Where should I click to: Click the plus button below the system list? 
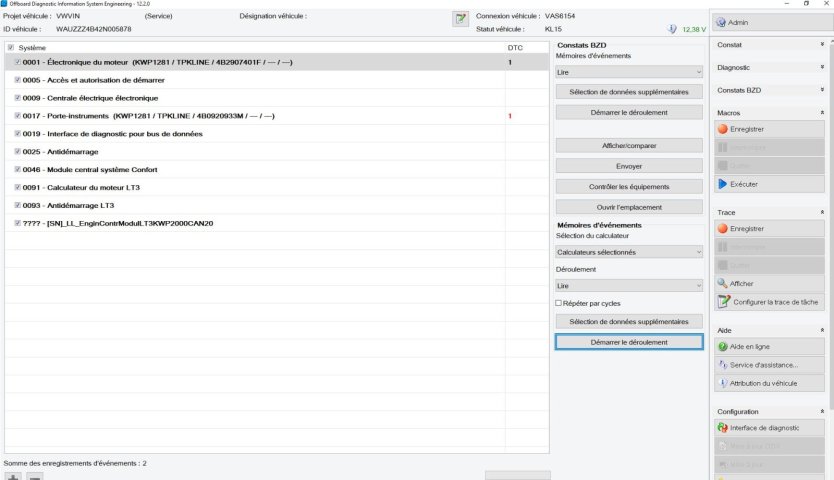[13, 476]
